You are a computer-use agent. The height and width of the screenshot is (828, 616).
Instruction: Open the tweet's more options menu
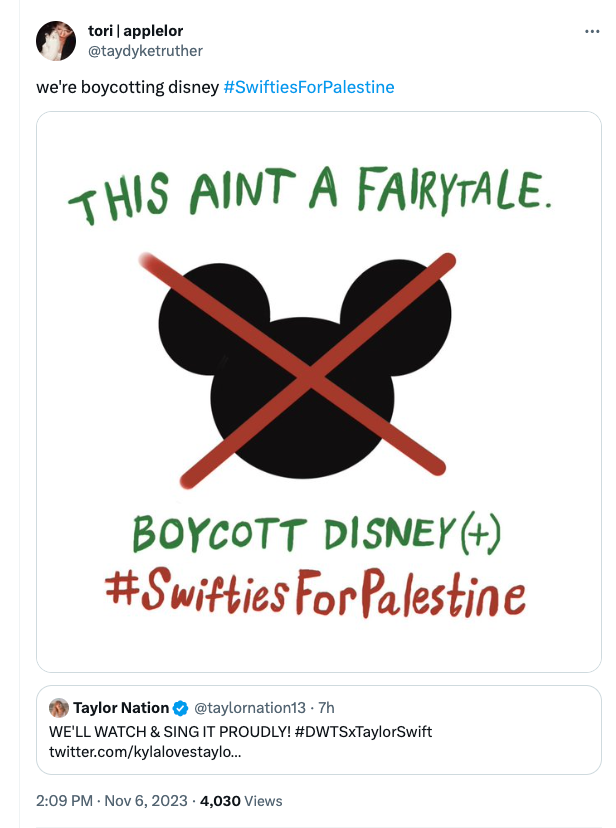coord(592,32)
